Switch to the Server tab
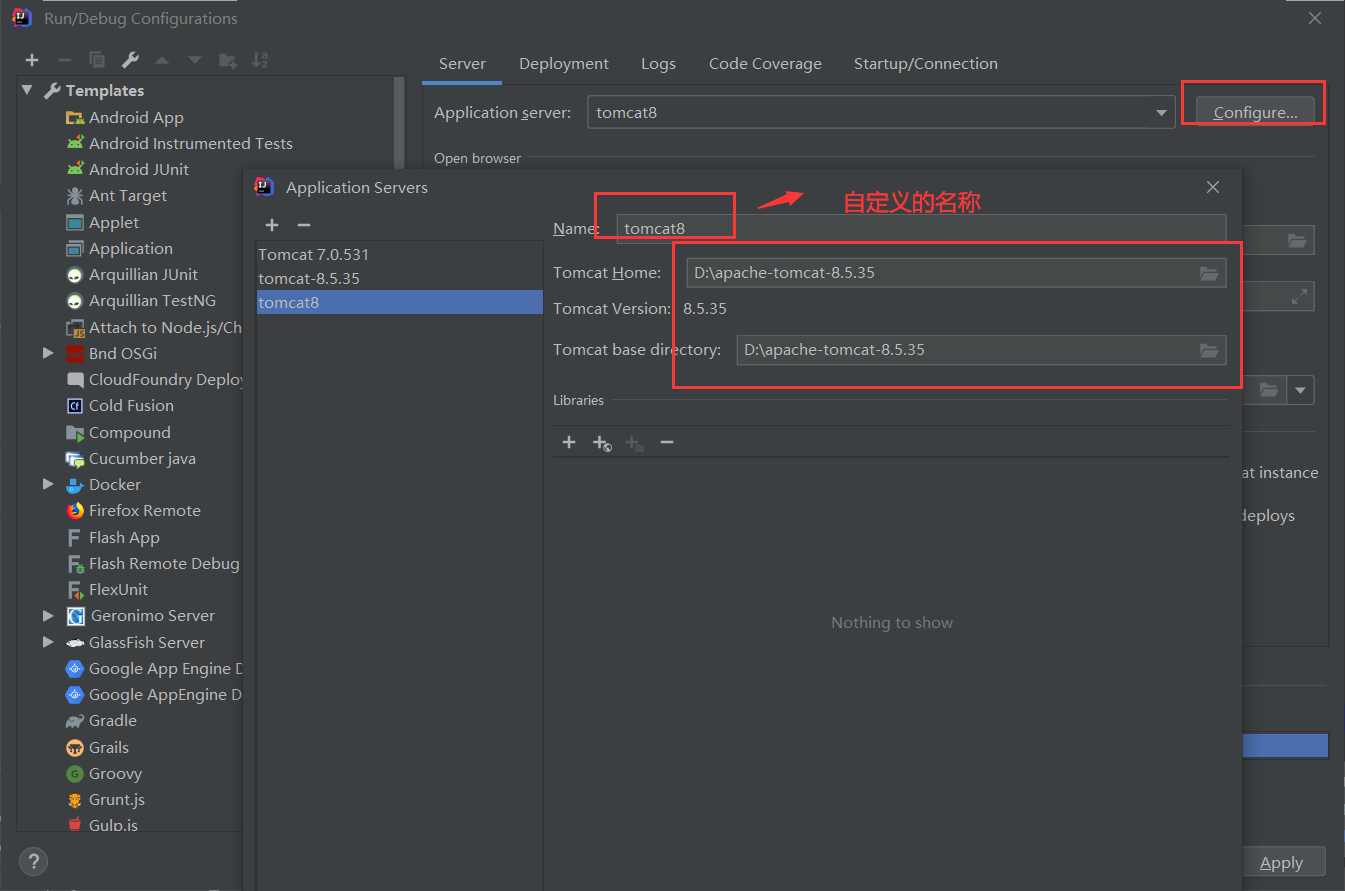 click(462, 63)
